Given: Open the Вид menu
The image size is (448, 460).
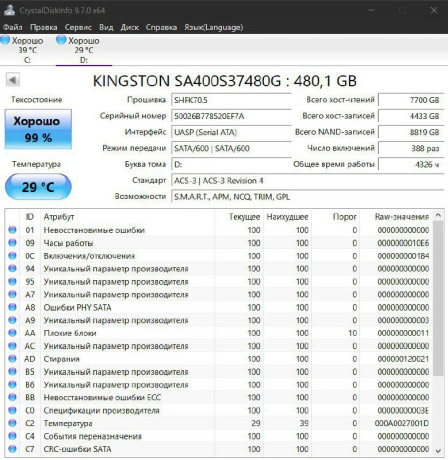Looking at the screenshot, I should 106,27.
